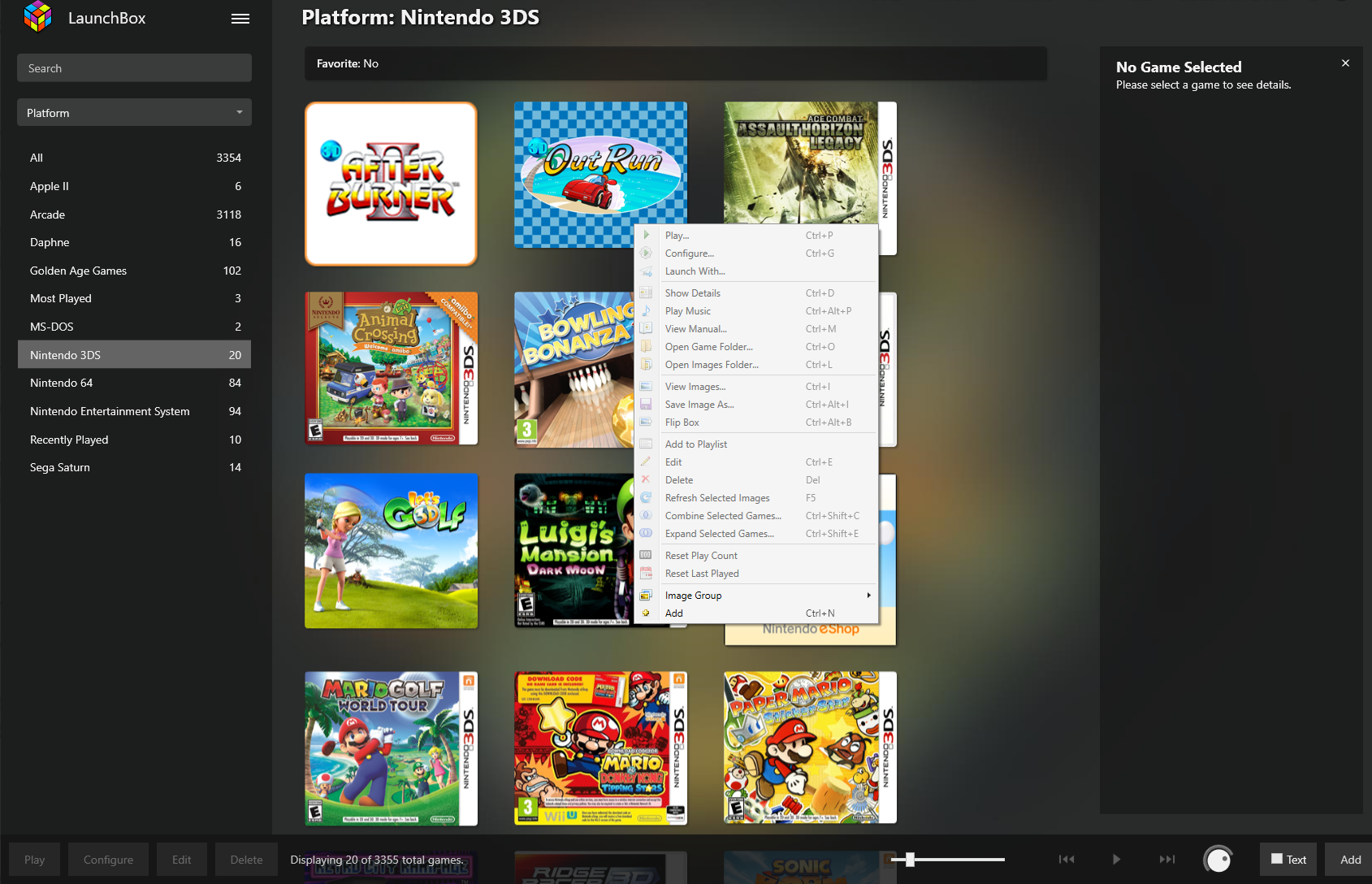The width and height of the screenshot is (1372, 884).
Task: Click the Play button in bottom bar
Action: tap(34, 859)
